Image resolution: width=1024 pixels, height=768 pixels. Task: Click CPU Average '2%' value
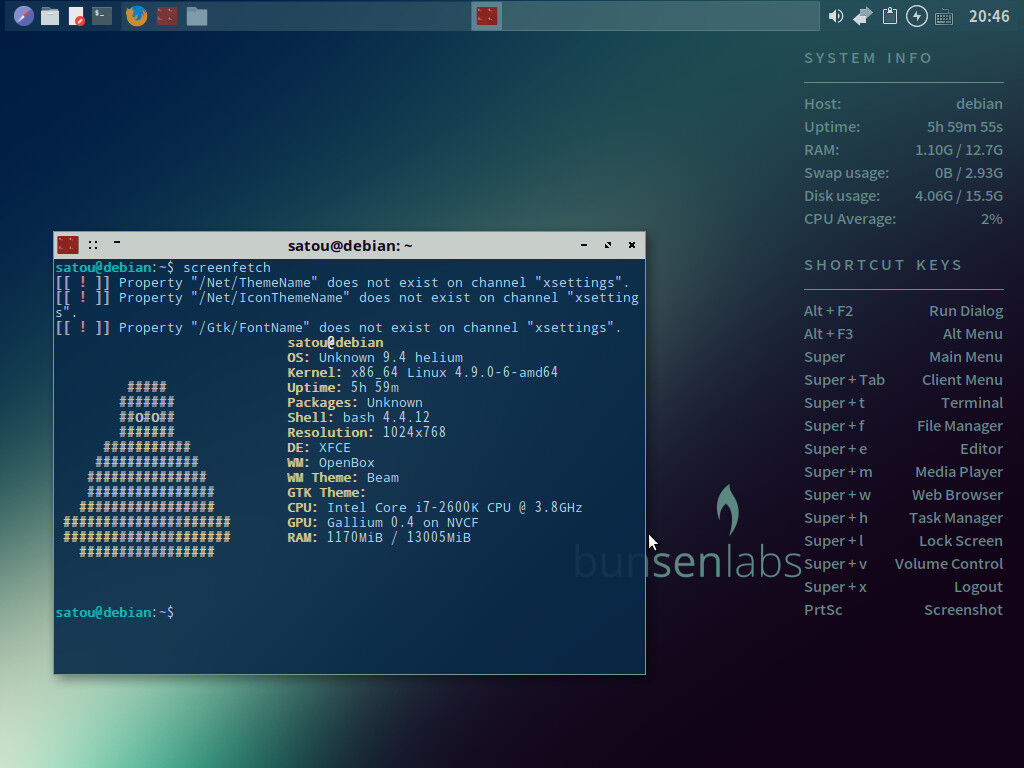coord(991,219)
